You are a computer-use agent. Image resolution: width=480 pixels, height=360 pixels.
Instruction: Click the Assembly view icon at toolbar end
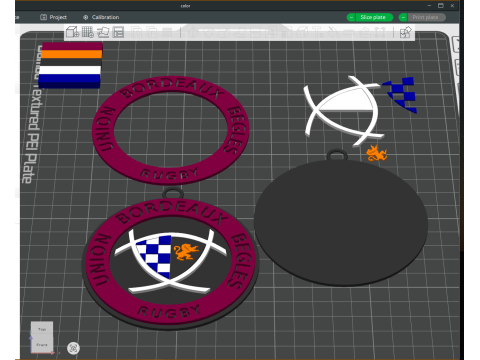pos(406,32)
